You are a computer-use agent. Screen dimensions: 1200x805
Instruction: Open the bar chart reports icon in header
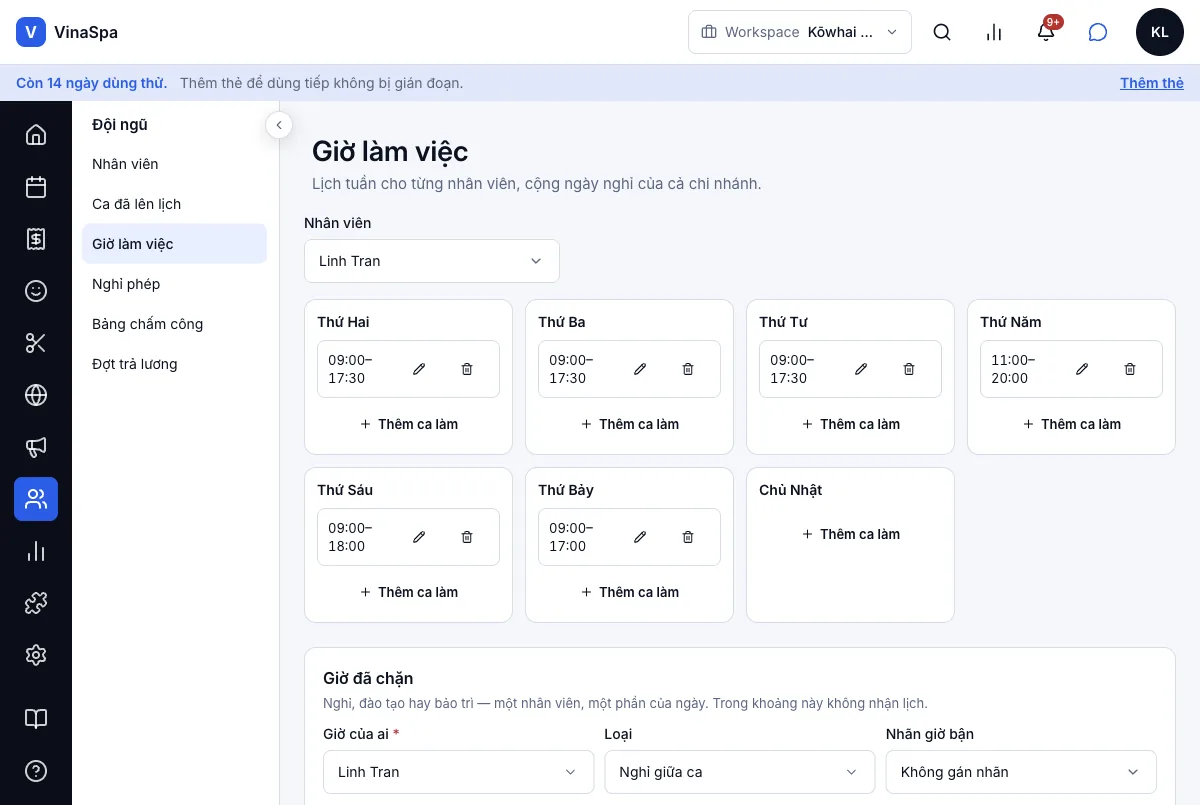pos(994,32)
